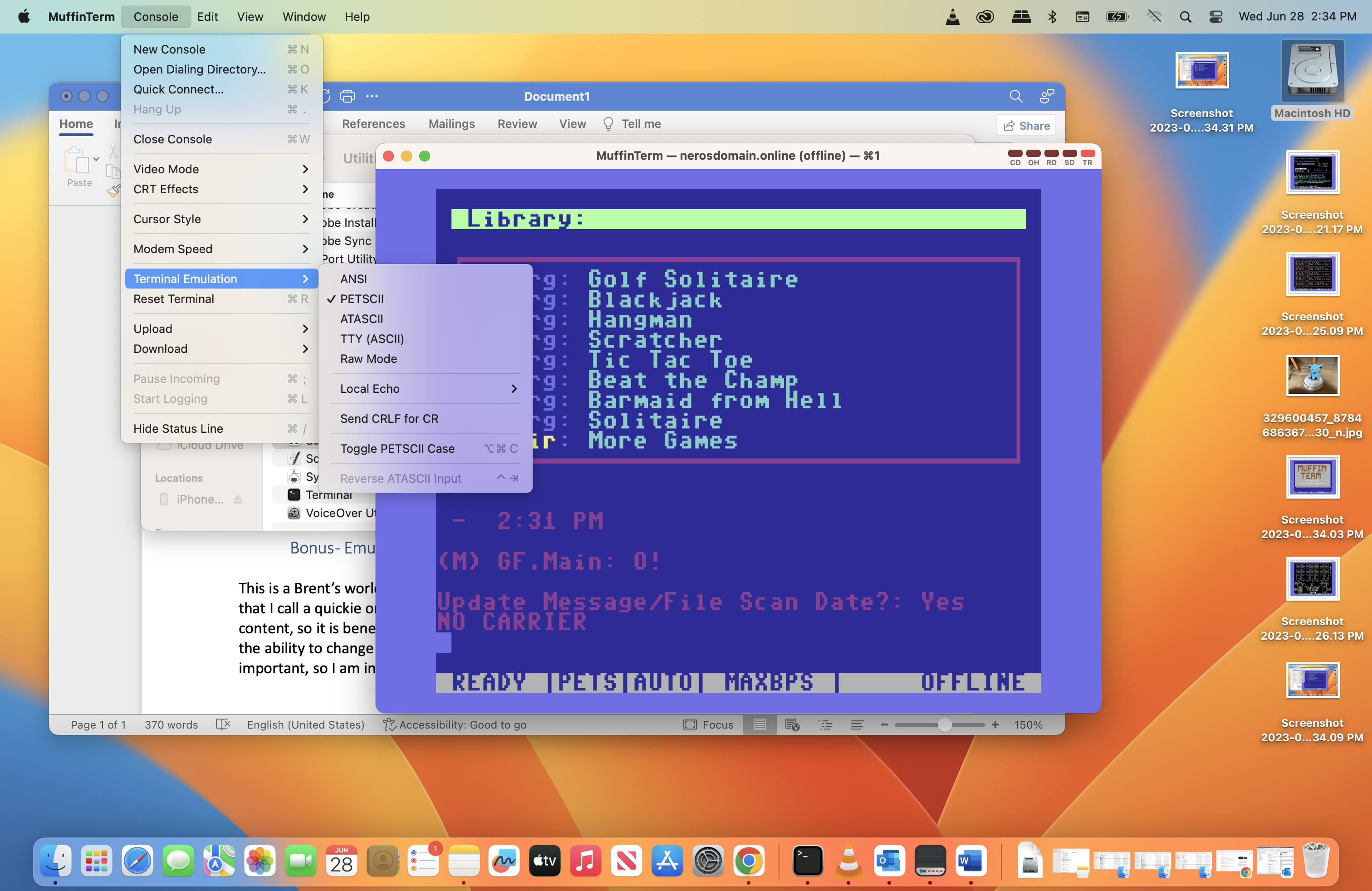
Task: Expand the Terminal Emulation submenu
Action: click(x=221, y=279)
